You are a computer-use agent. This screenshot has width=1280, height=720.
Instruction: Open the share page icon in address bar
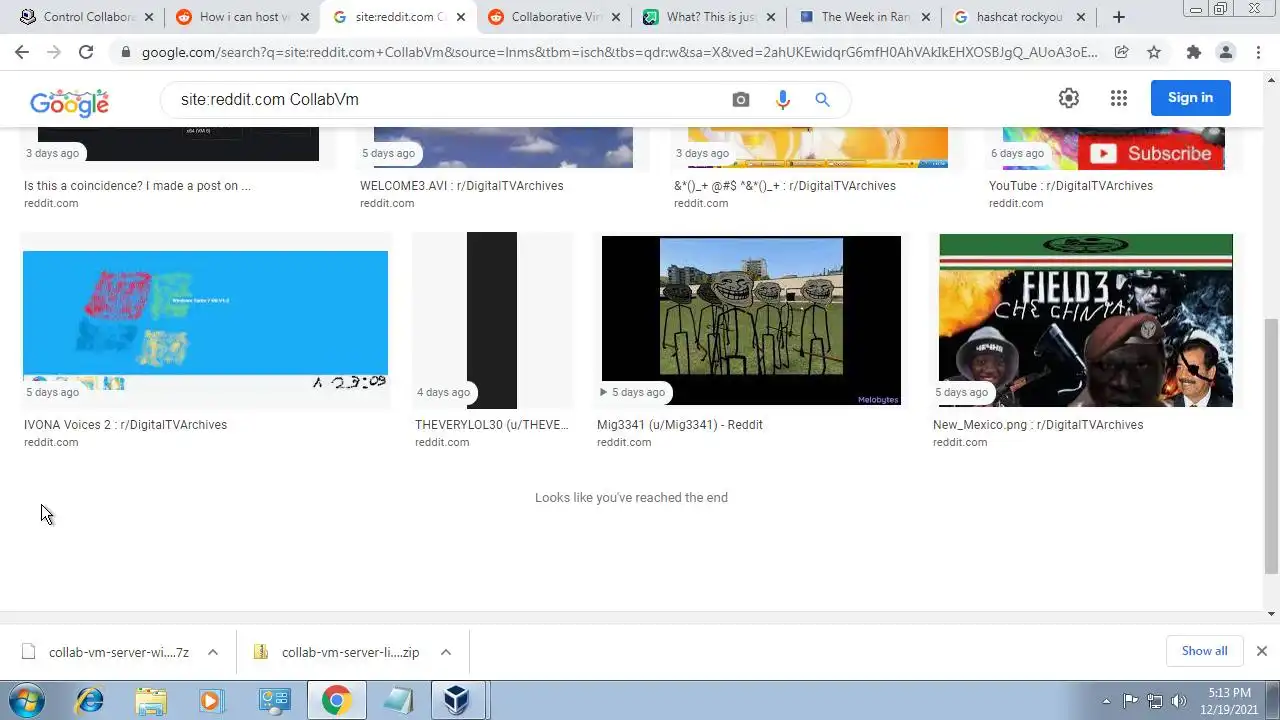tap(1121, 52)
